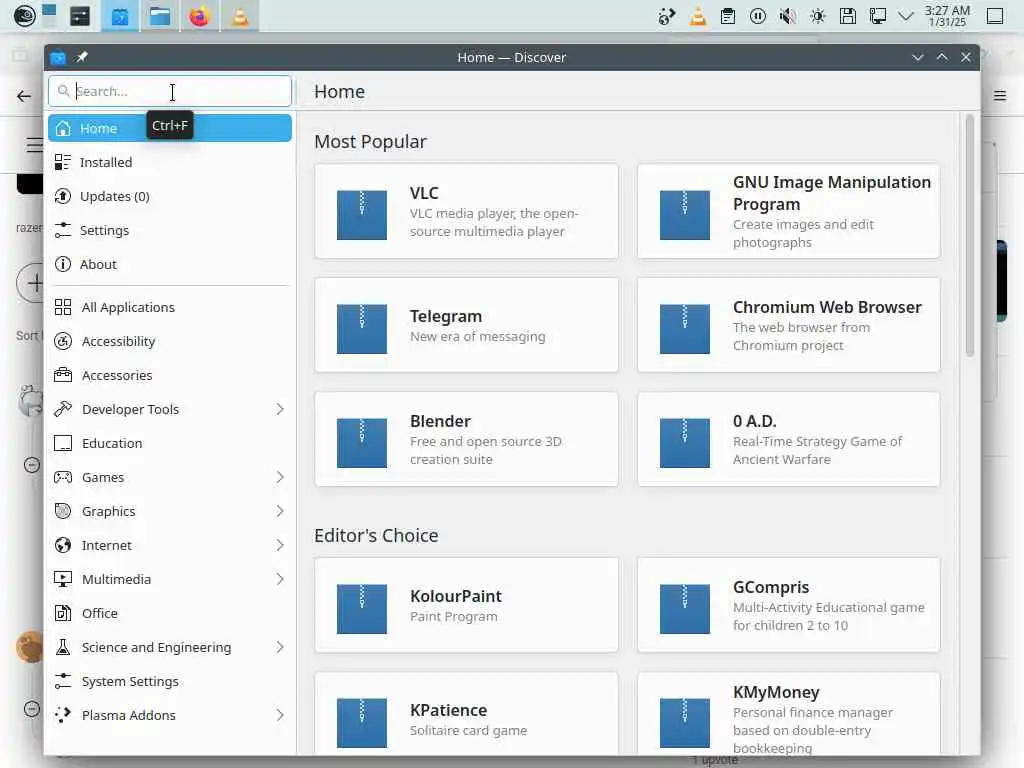Open the Installed apps list icon

[x=63, y=162]
